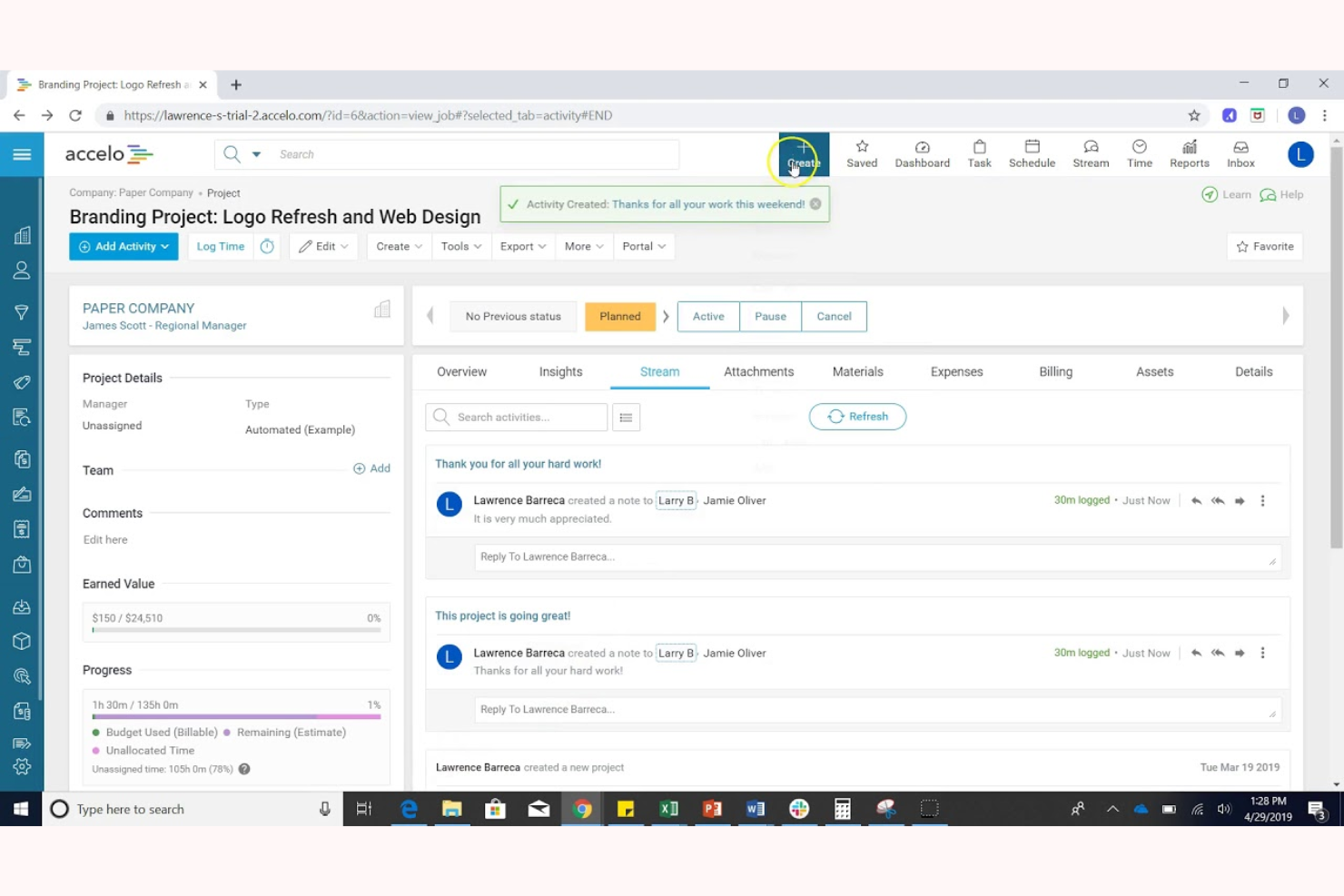This screenshot has height=896, width=1344.
Task: Open the More dropdown menu
Action: tap(584, 247)
